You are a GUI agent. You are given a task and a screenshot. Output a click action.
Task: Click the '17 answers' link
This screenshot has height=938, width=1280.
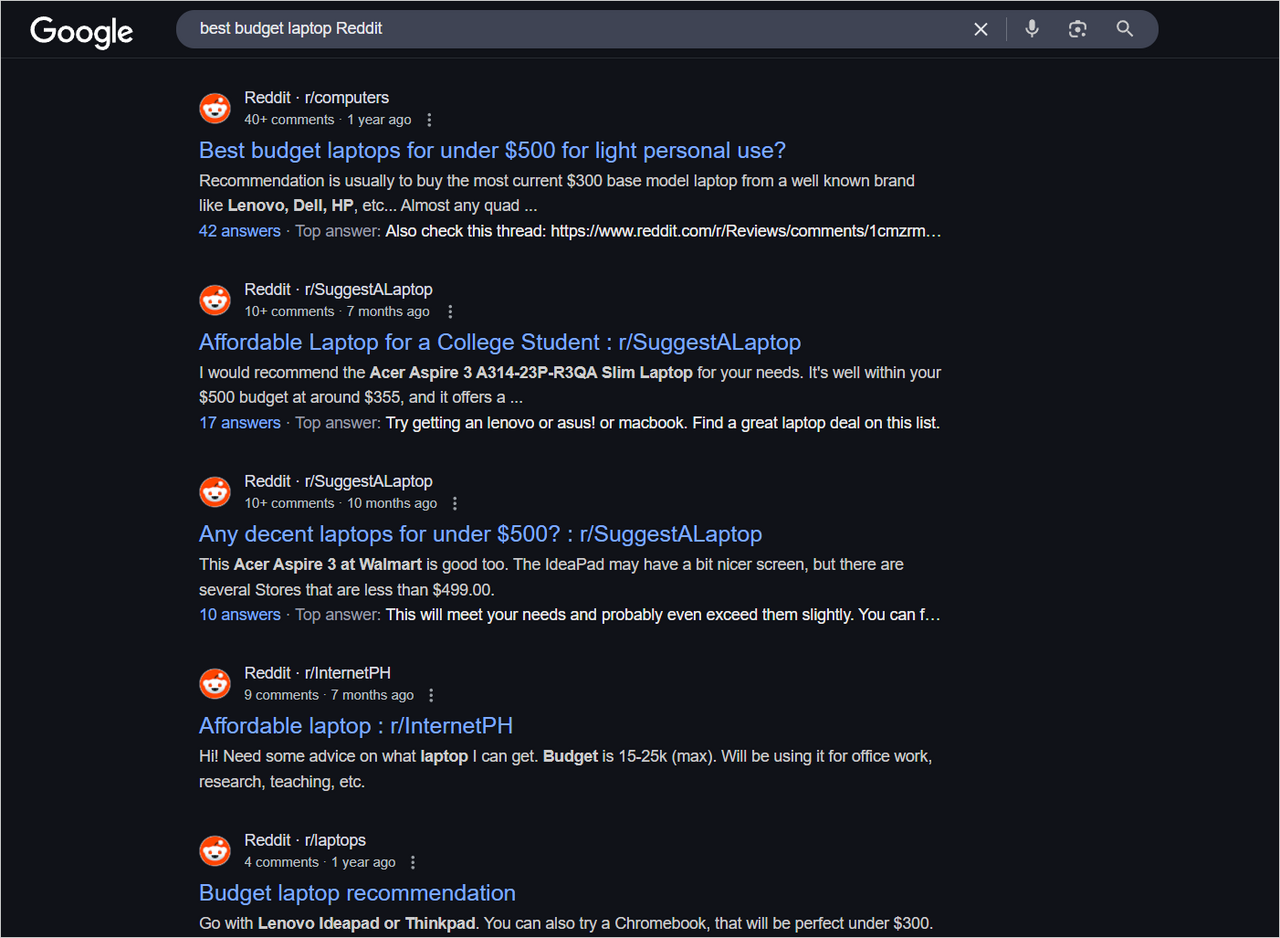click(240, 423)
